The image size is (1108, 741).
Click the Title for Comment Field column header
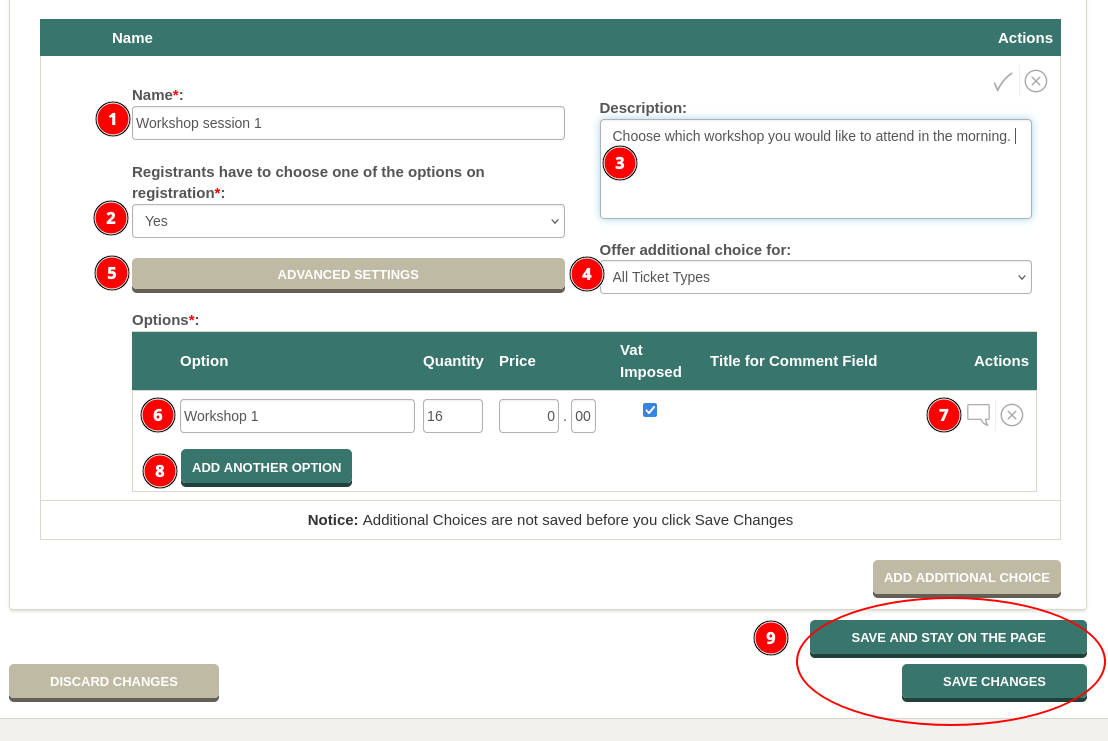click(793, 361)
